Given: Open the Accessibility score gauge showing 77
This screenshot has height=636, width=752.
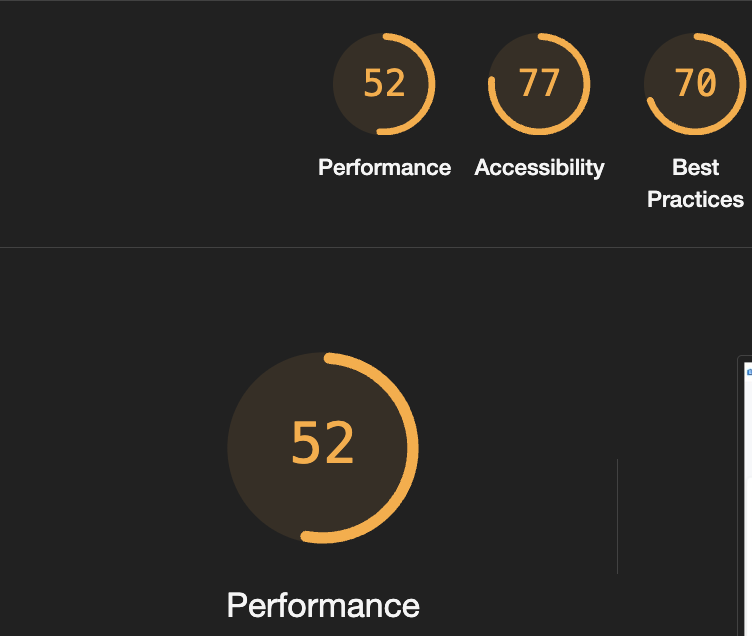Looking at the screenshot, I should [x=539, y=84].
